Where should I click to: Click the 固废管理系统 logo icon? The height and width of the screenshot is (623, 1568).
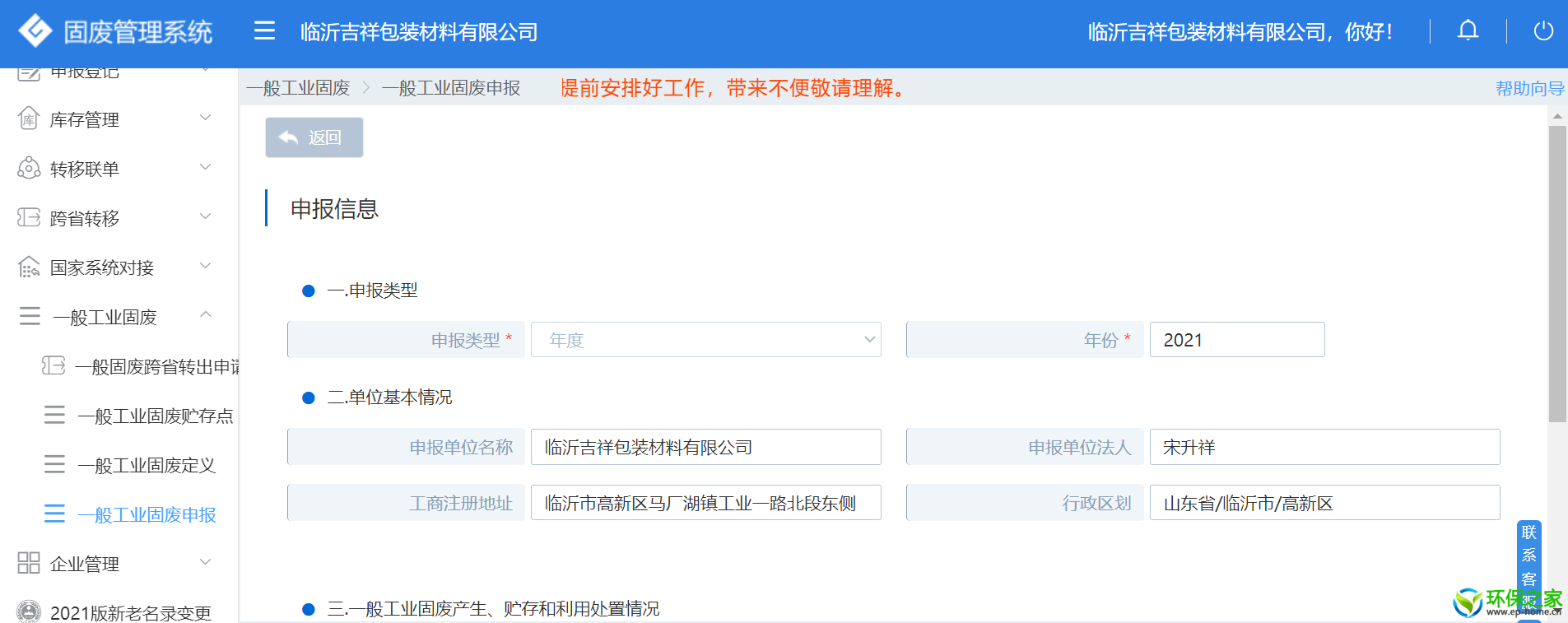(x=35, y=31)
